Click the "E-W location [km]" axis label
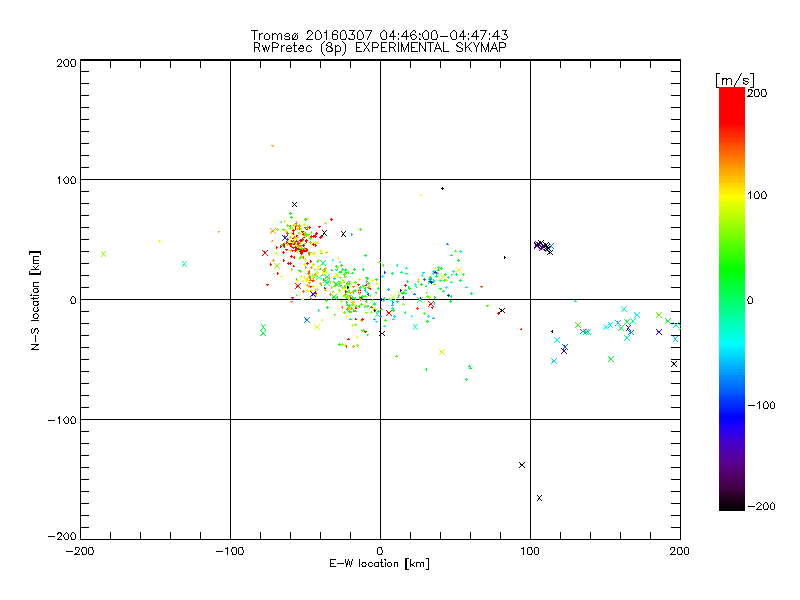Screen dimensions: 800x600 click(379, 564)
